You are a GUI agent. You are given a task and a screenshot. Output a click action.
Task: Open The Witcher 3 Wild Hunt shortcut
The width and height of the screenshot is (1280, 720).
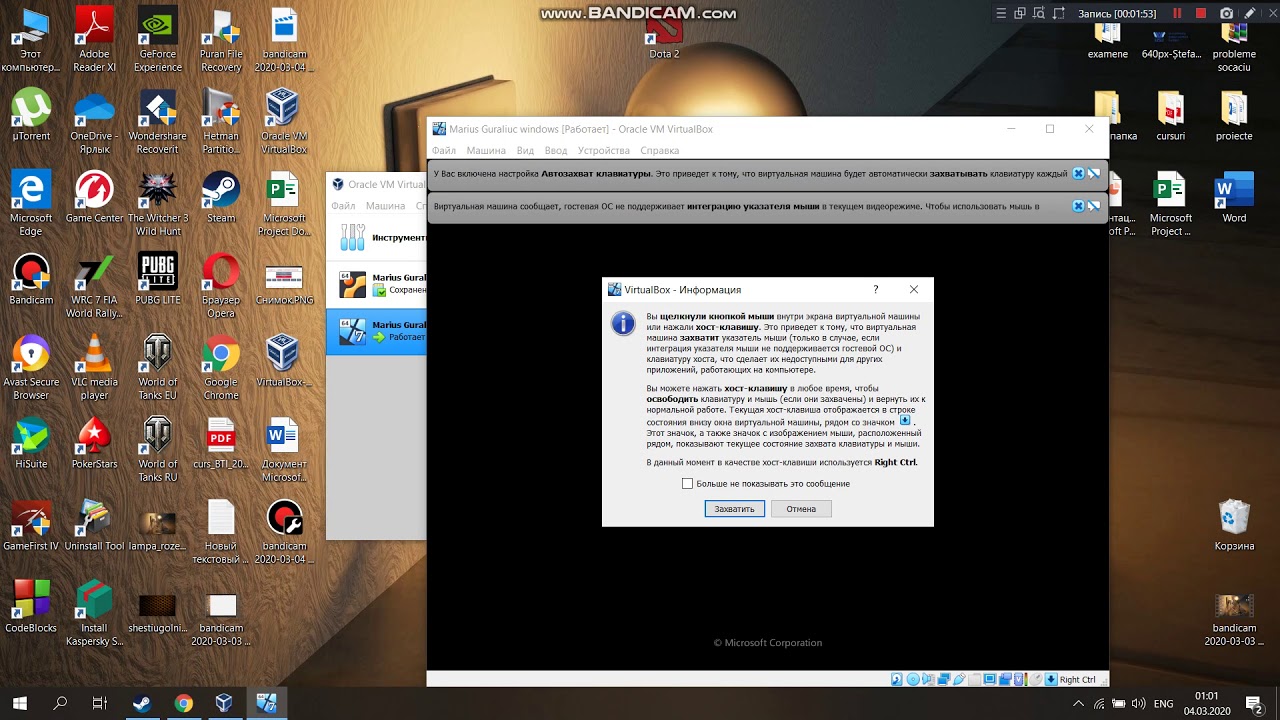[x=158, y=204]
